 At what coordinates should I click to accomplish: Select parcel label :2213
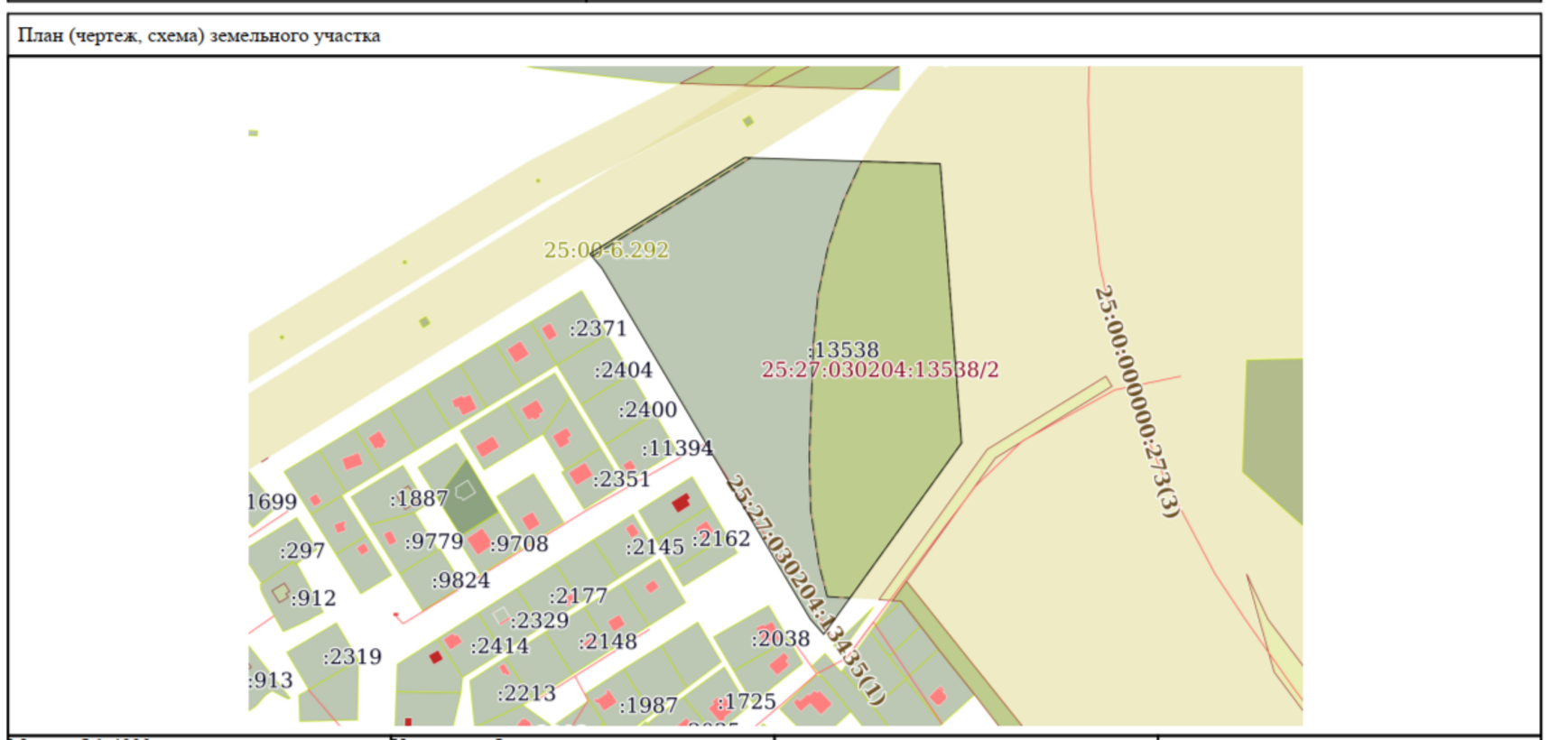[526, 693]
